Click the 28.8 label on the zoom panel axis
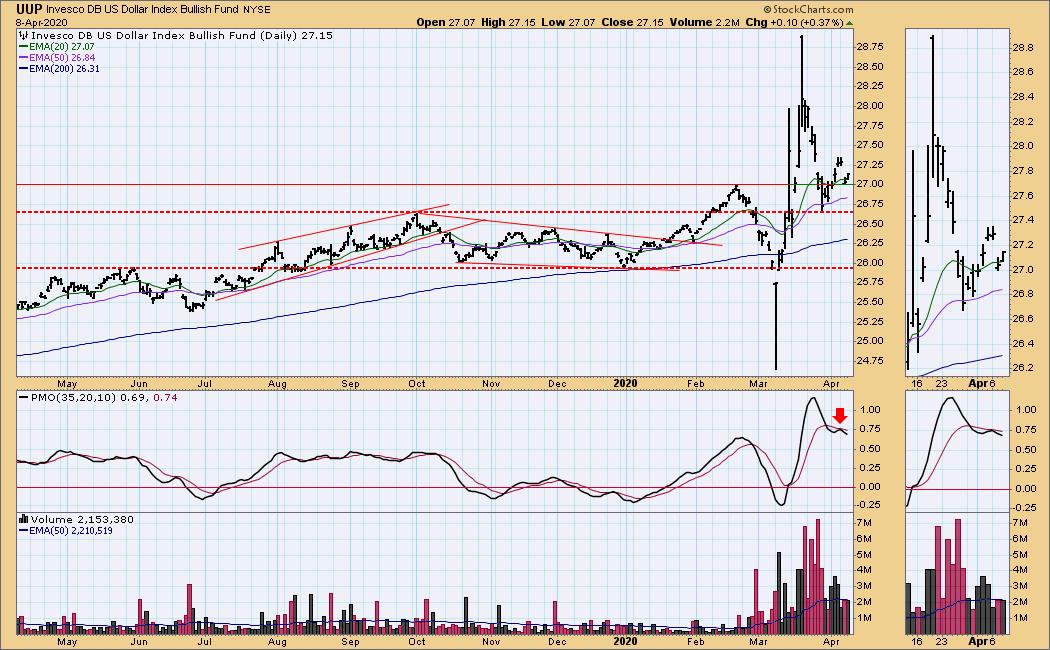This screenshot has width=1050, height=650. point(1022,48)
